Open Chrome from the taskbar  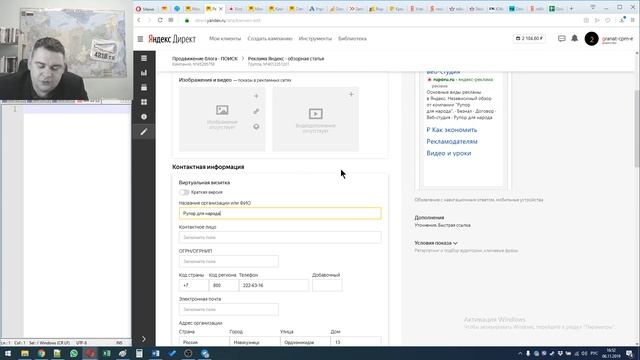click(x=41, y=353)
